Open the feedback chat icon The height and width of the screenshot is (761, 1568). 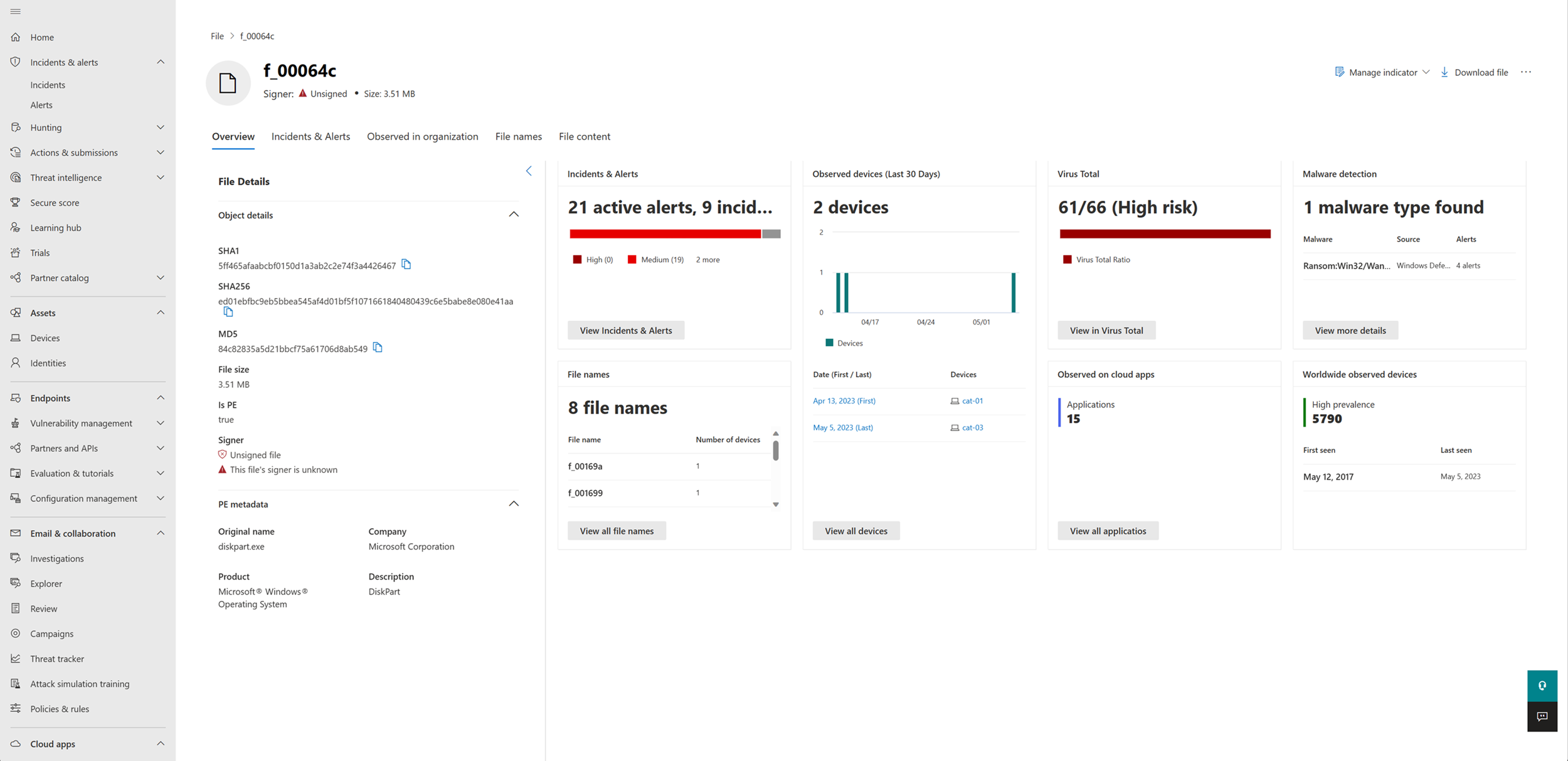pyautogui.click(x=1542, y=716)
